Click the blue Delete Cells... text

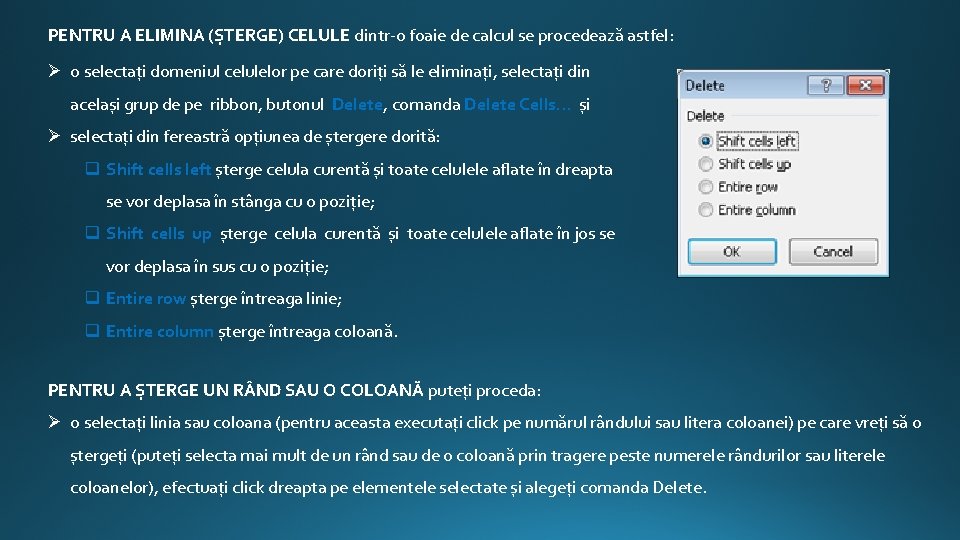[517, 105]
